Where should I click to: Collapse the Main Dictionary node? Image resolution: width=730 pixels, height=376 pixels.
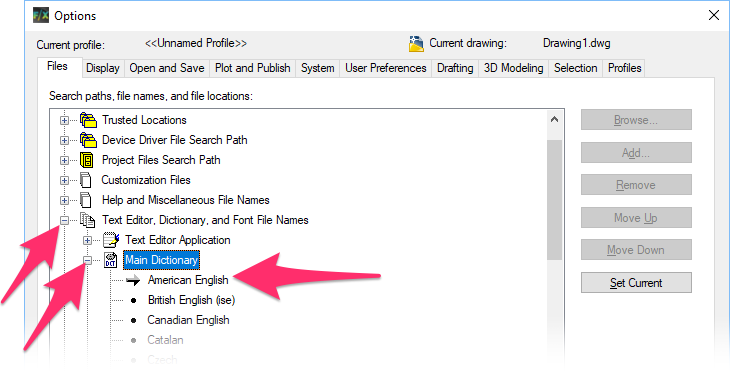87,260
